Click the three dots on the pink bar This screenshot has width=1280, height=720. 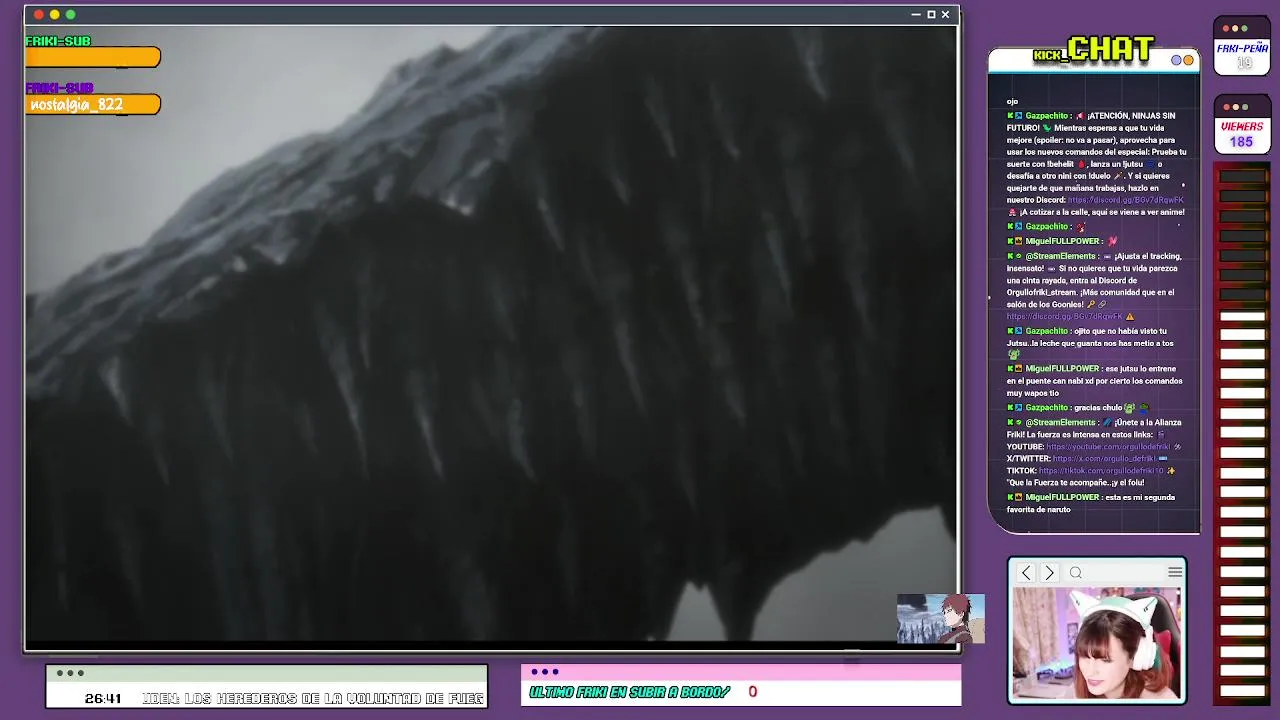(545, 672)
